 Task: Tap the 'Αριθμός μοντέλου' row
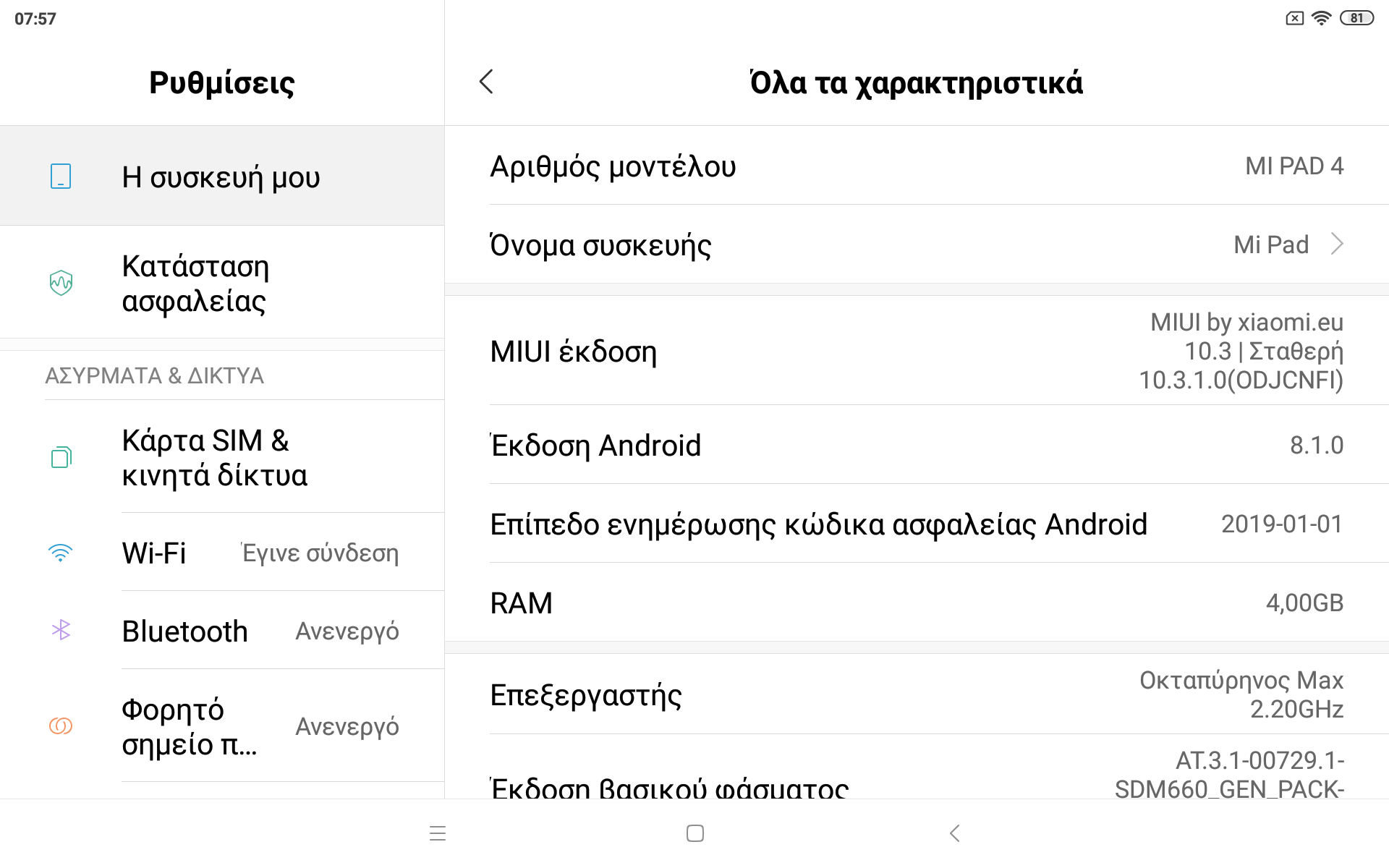916,166
